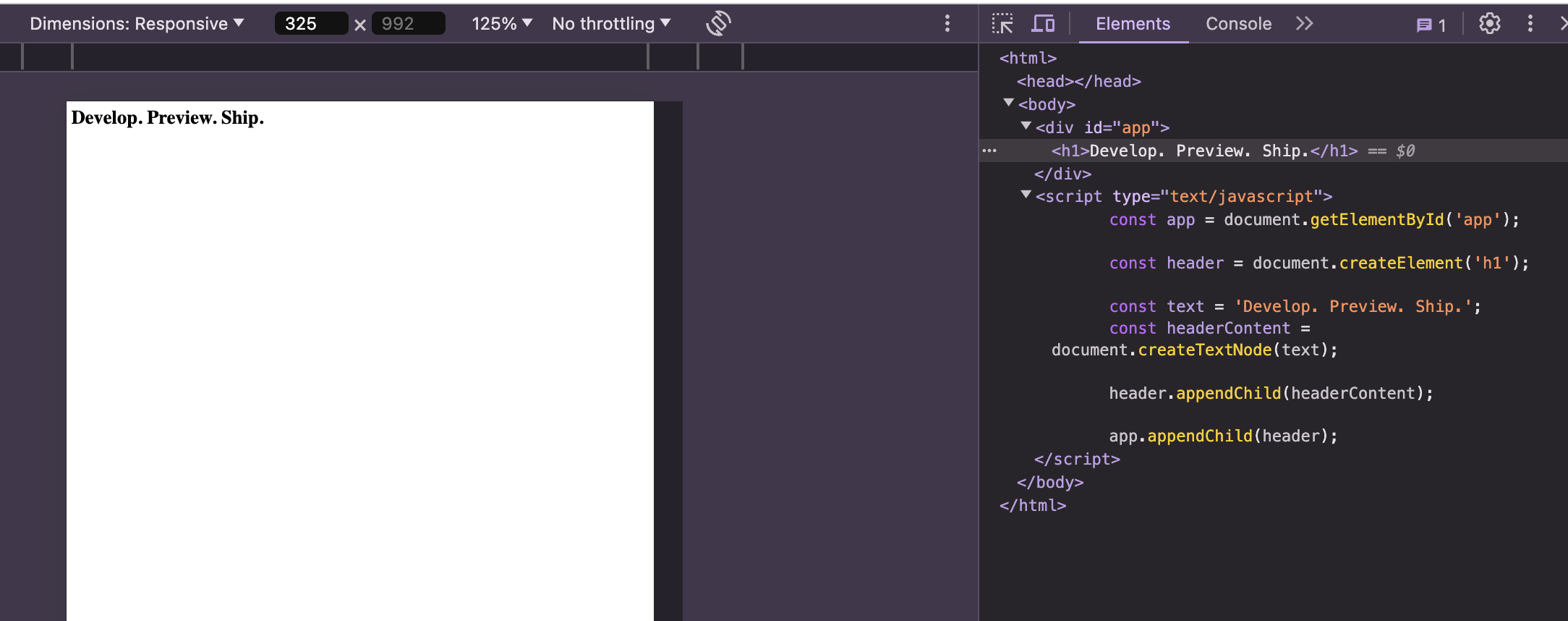The width and height of the screenshot is (1568, 621).
Task: Toggle the device toolbar icon
Action: pyautogui.click(x=1042, y=24)
